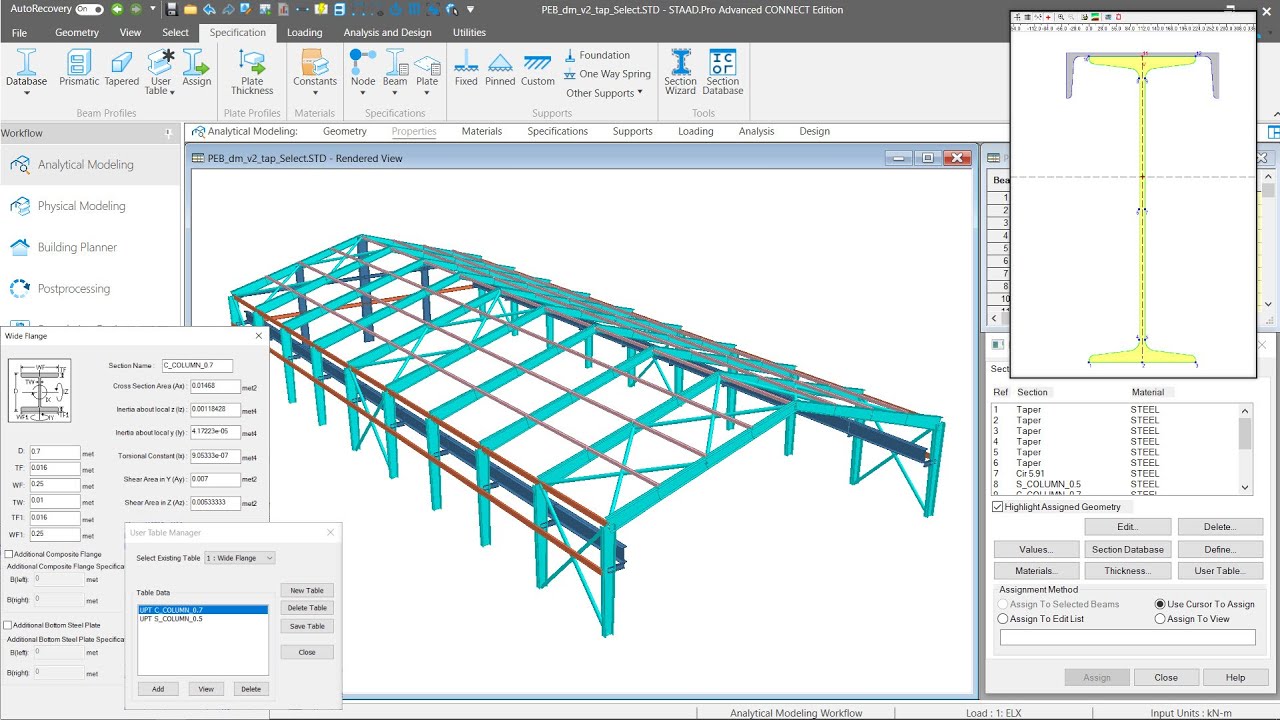Image resolution: width=1280 pixels, height=720 pixels.
Task: Open the Analysis and Design ribbon tab
Action: tap(387, 32)
